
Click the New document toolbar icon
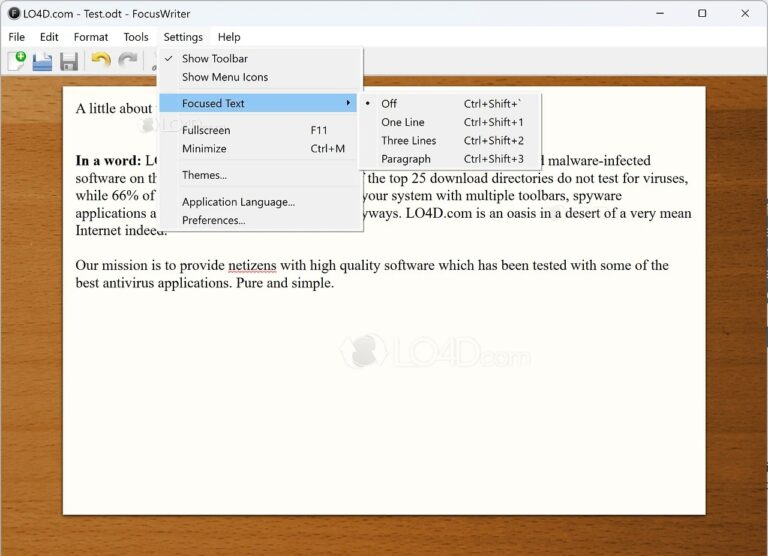(17, 61)
